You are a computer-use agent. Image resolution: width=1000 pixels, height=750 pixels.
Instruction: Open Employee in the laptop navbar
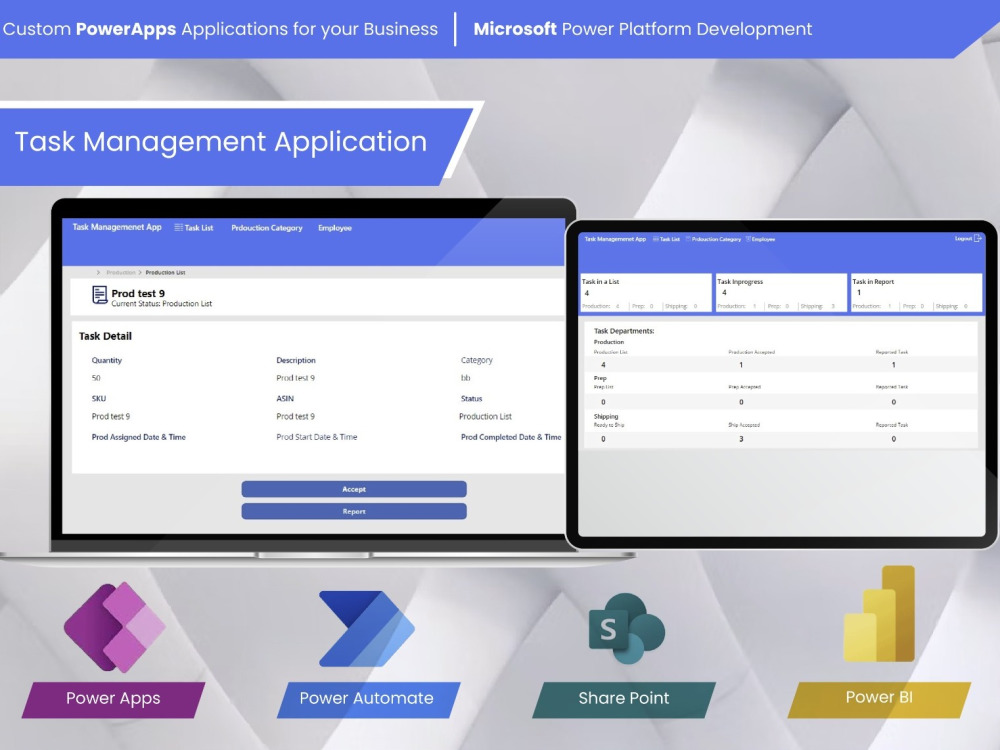click(x=335, y=228)
